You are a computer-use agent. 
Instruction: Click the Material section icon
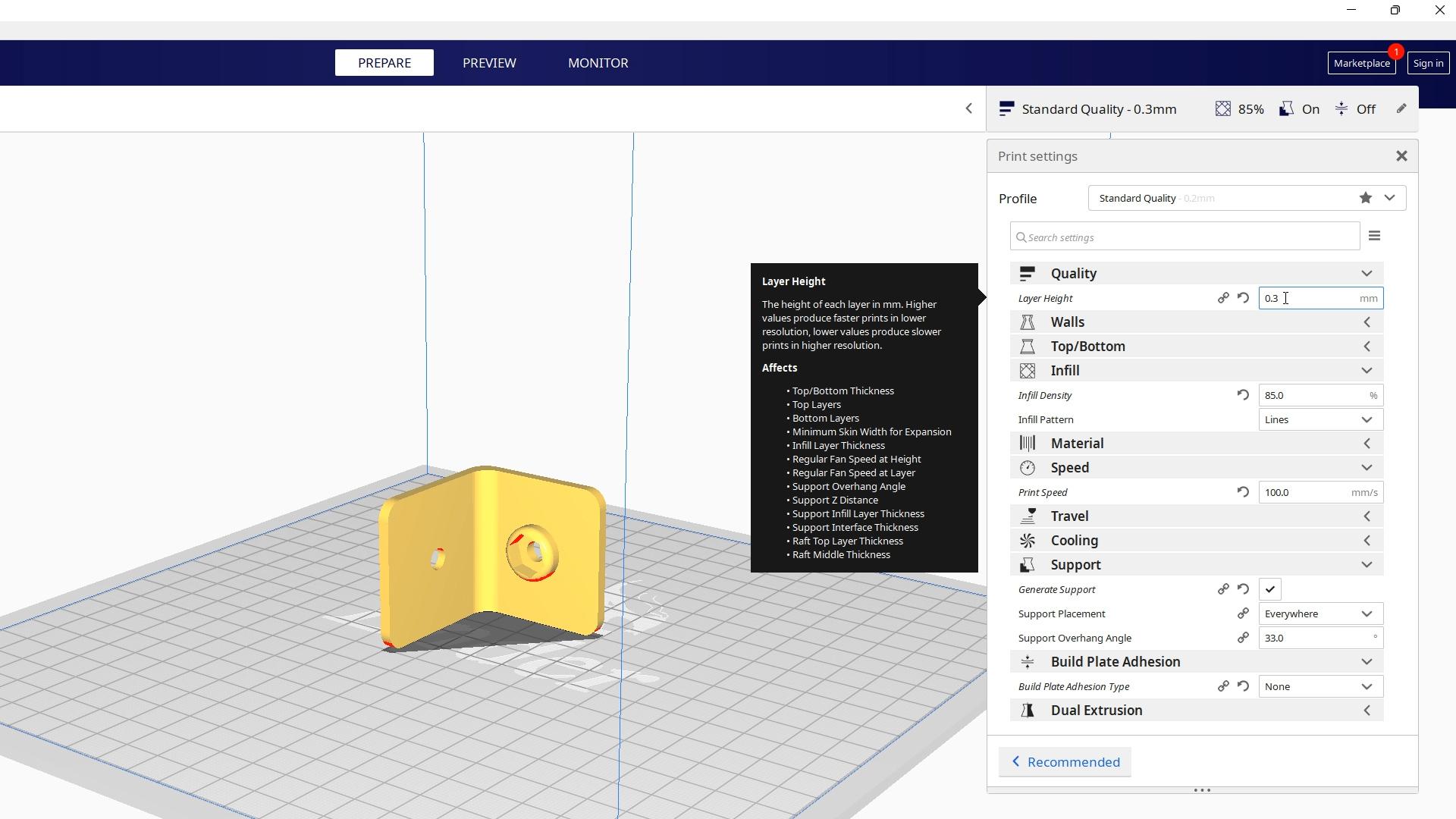coord(1028,443)
